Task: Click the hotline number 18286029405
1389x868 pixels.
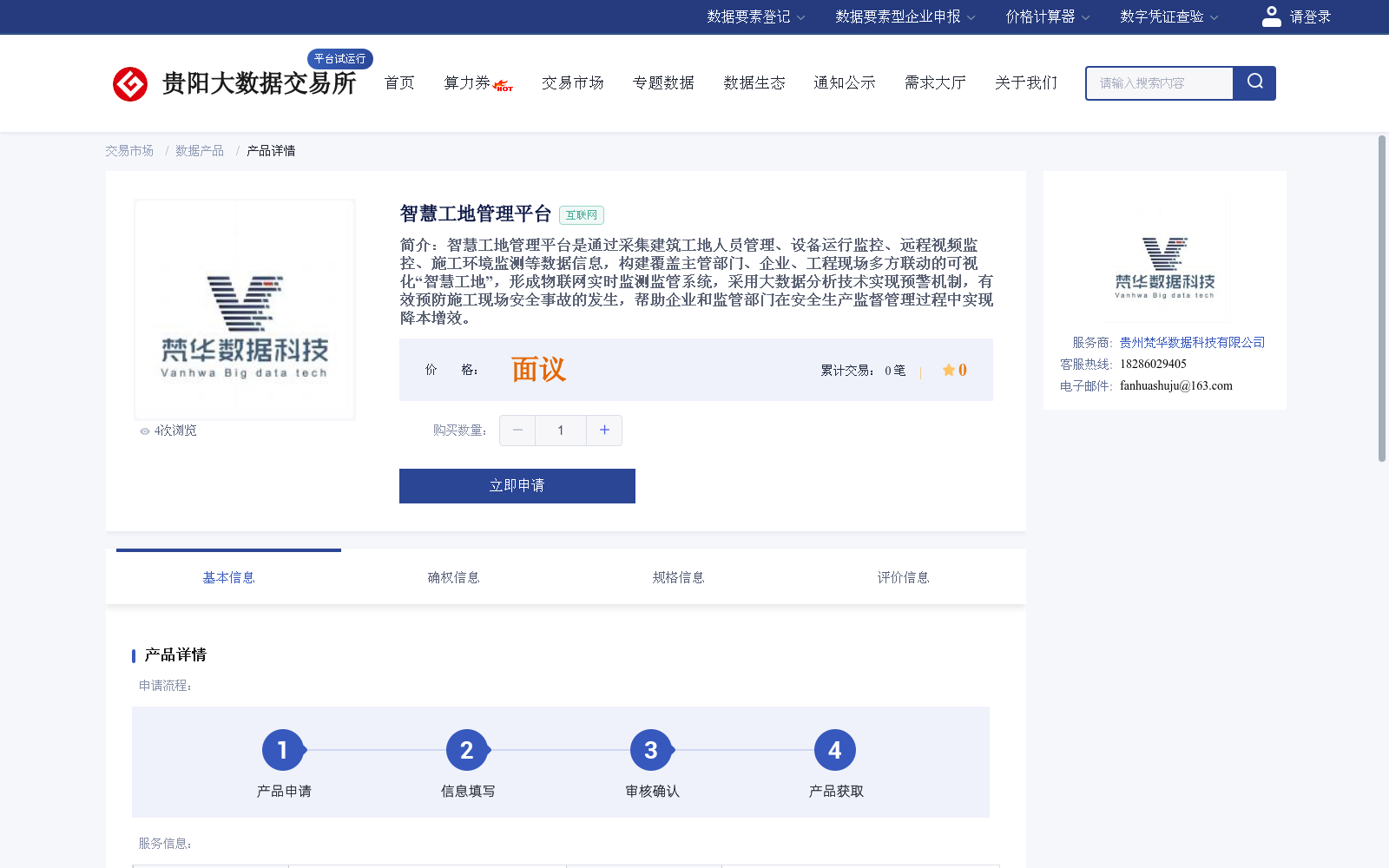Action: click(1153, 365)
